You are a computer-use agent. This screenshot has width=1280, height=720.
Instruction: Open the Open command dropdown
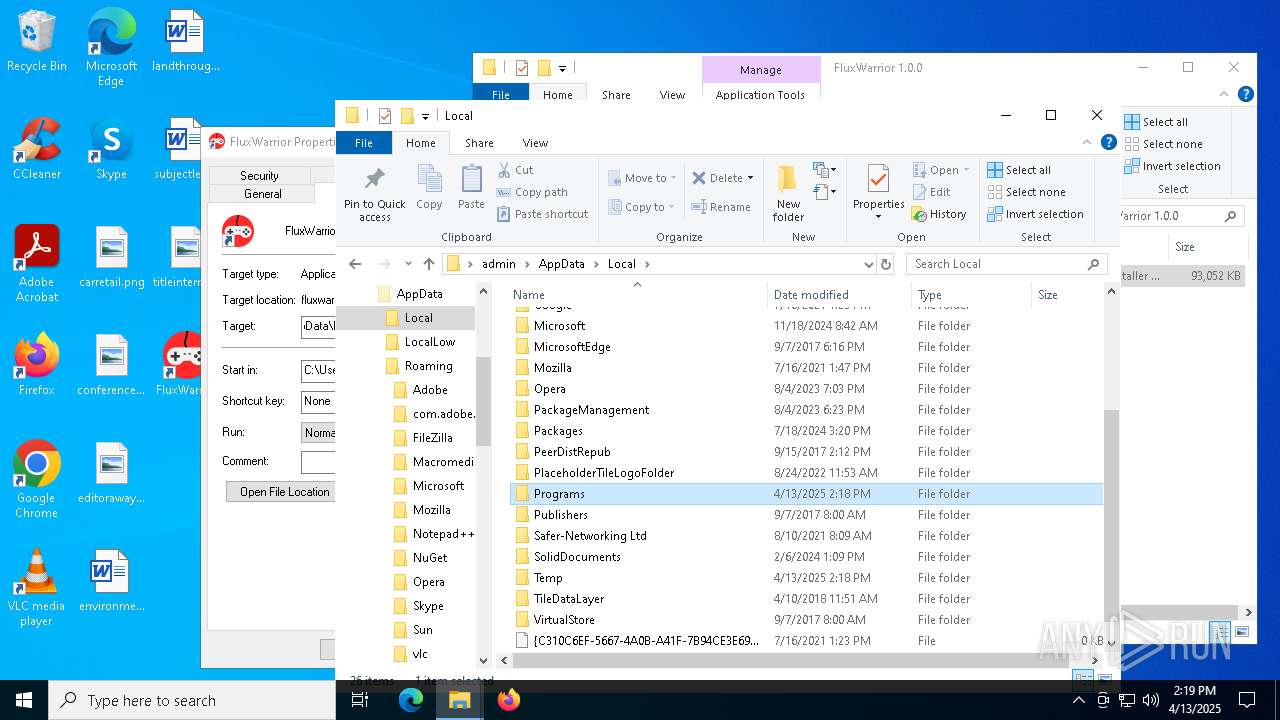(x=966, y=170)
